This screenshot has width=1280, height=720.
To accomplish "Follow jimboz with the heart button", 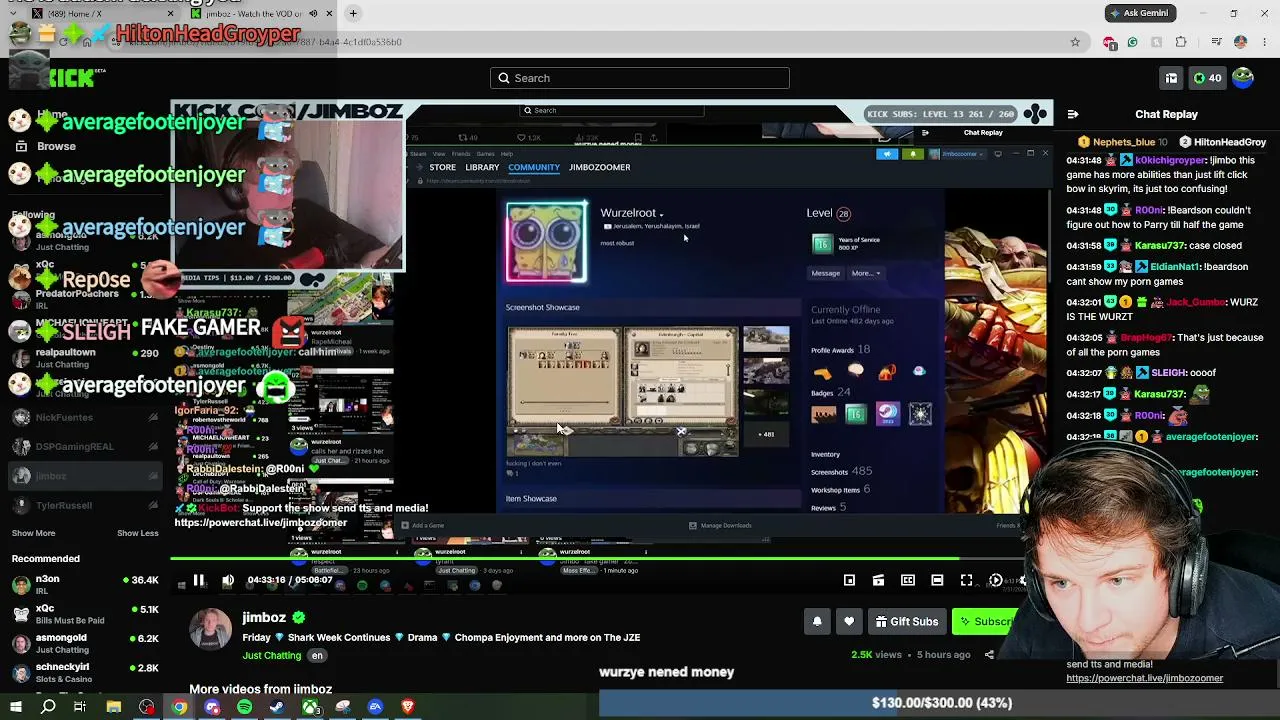I will (849, 622).
